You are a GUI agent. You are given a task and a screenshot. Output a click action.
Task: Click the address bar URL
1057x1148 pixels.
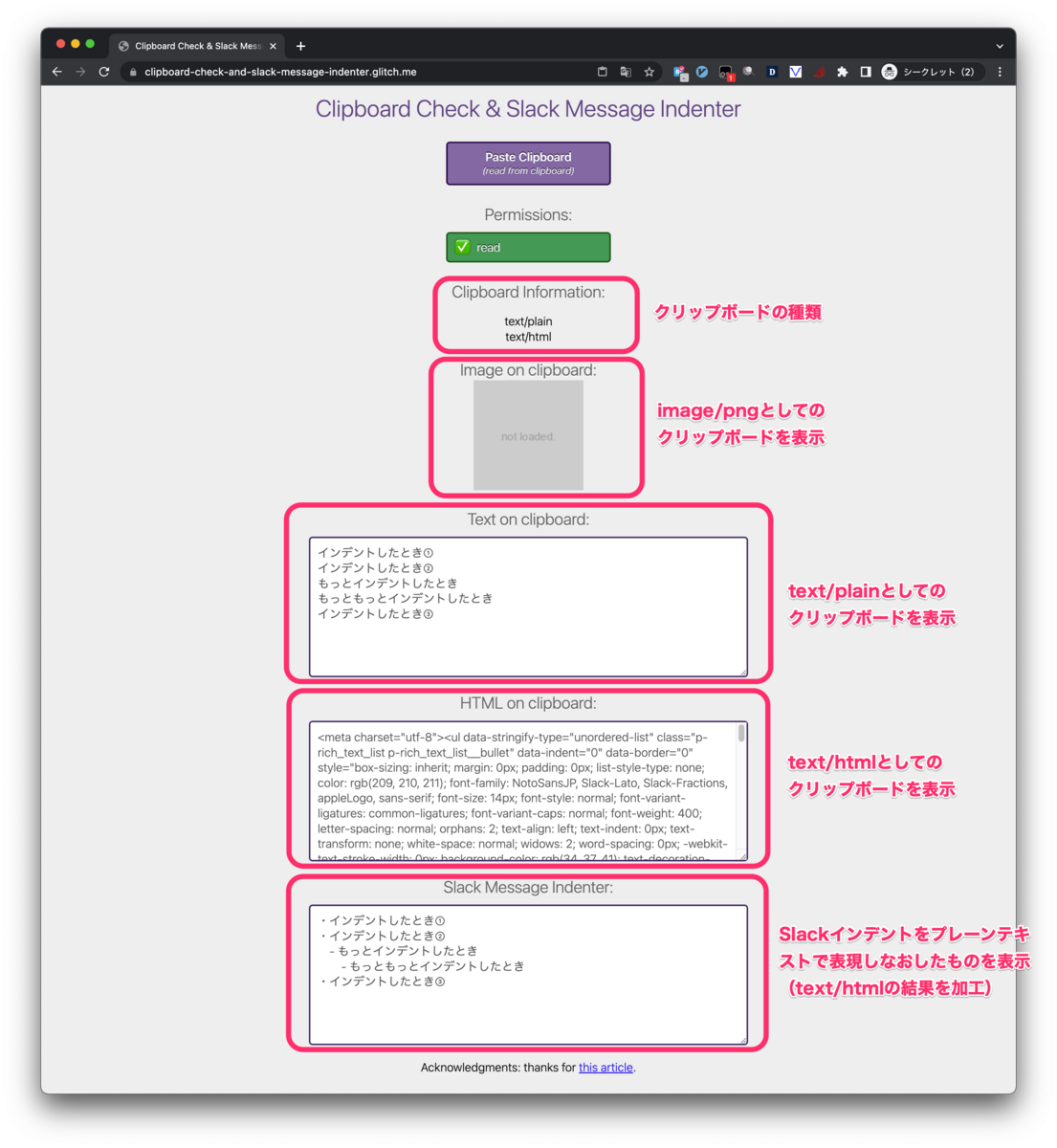coord(280,72)
